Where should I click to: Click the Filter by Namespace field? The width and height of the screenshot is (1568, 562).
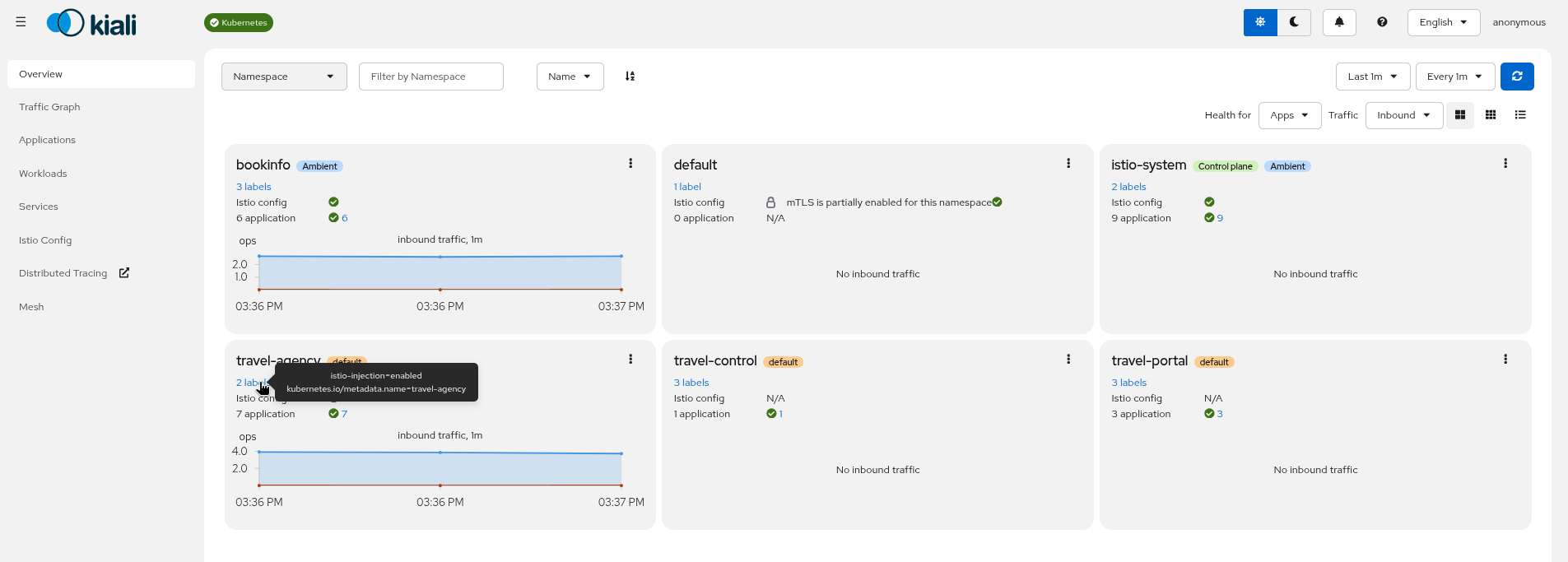[x=430, y=77]
